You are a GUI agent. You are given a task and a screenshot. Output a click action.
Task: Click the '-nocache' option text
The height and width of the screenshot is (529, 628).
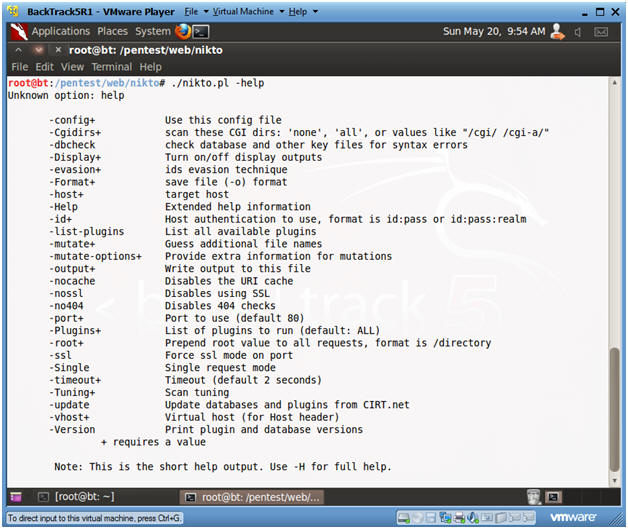[x=72, y=281]
